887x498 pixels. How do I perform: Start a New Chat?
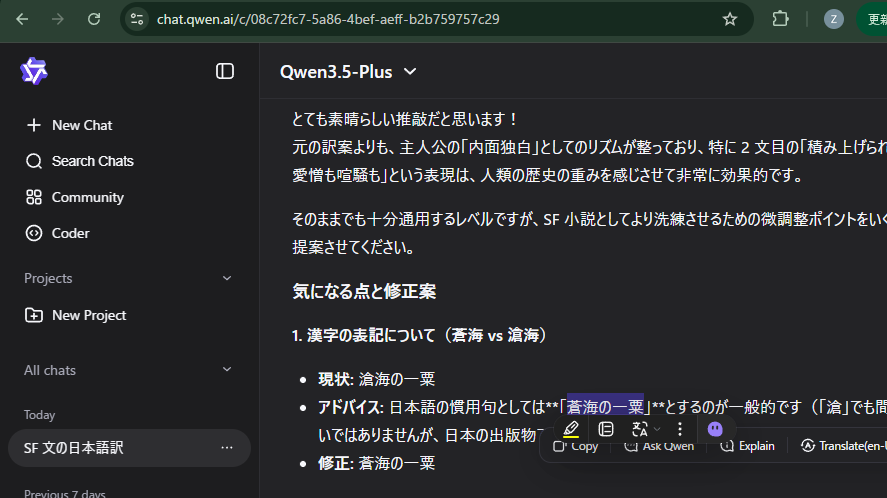[x=69, y=125]
